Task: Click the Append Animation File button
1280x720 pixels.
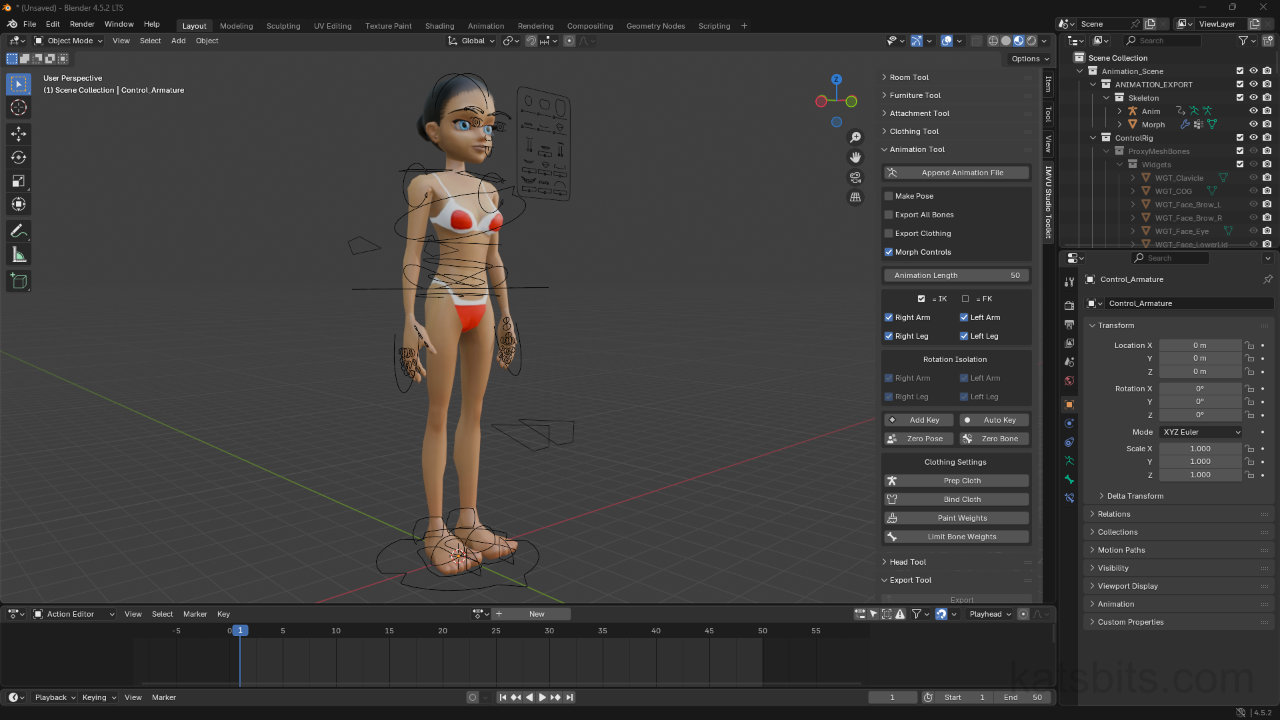Action: click(x=962, y=173)
